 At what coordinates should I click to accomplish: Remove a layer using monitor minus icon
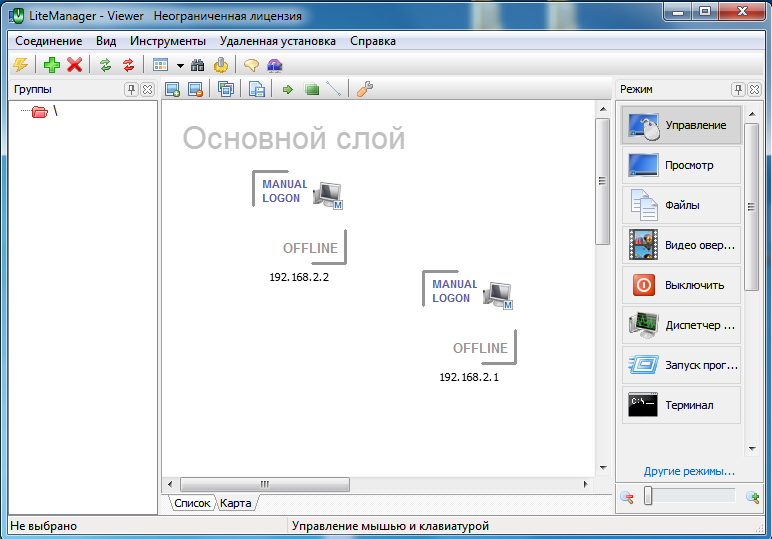click(195, 89)
